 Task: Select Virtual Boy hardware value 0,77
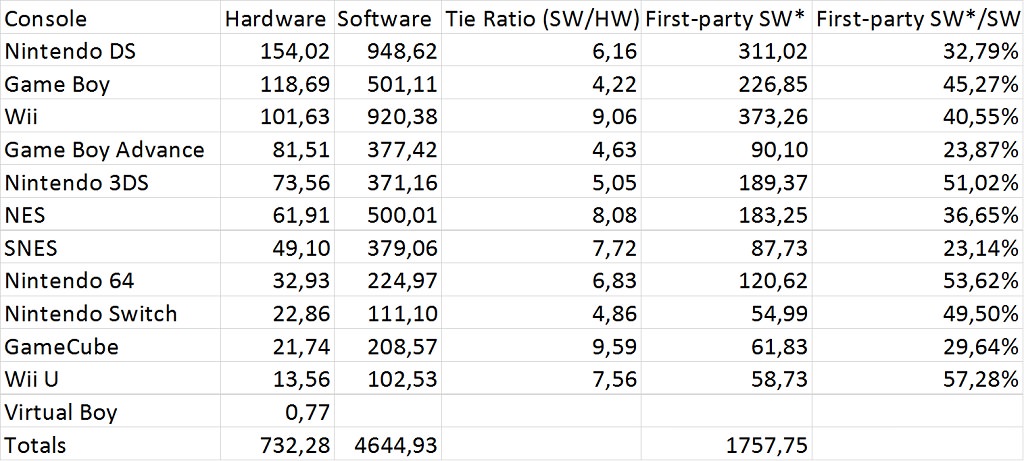(276, 411)
